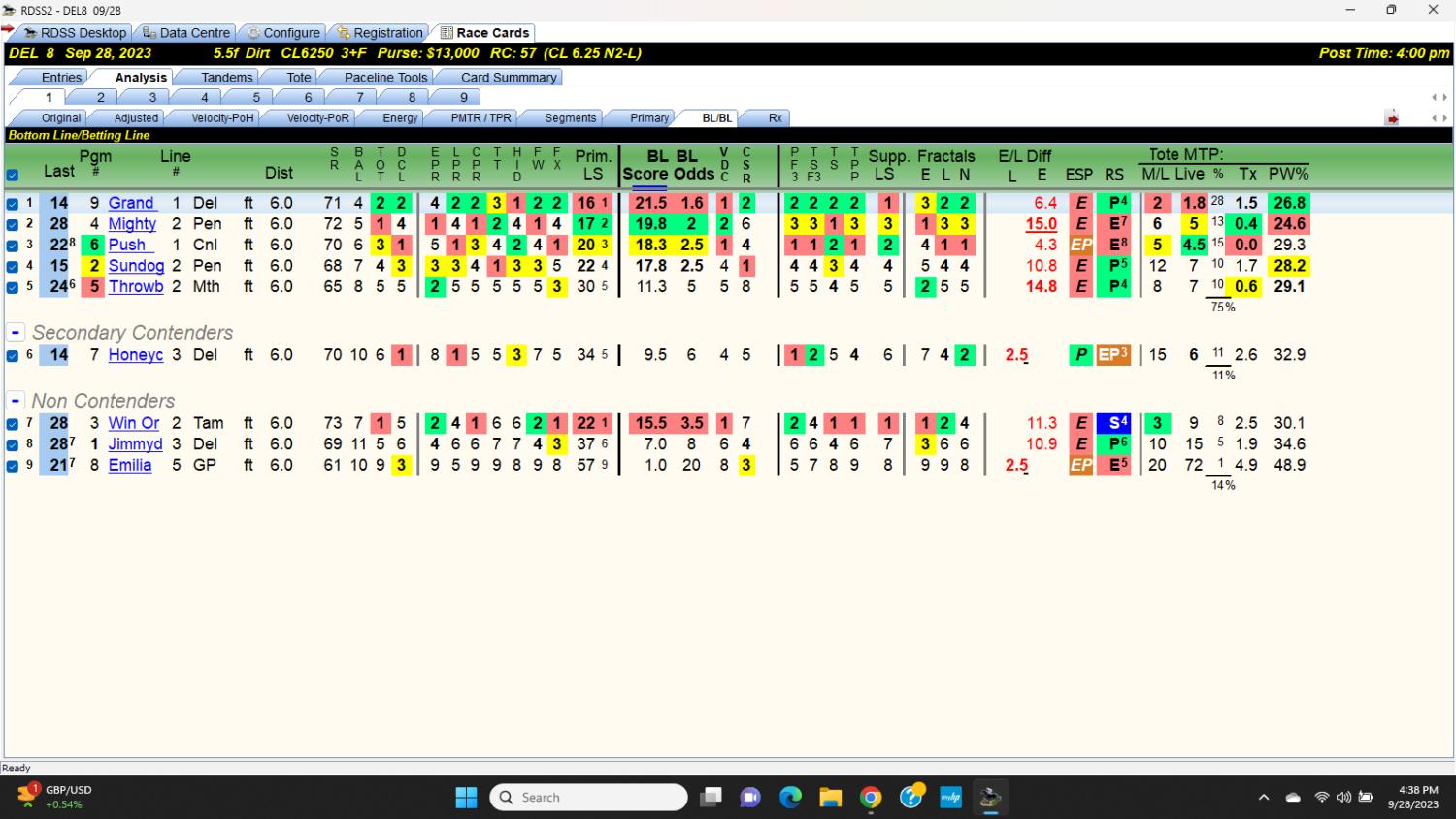This screenshot has width=1456, height=819.
Task: Click the Win Or horse link
Action: coord(134,423)
